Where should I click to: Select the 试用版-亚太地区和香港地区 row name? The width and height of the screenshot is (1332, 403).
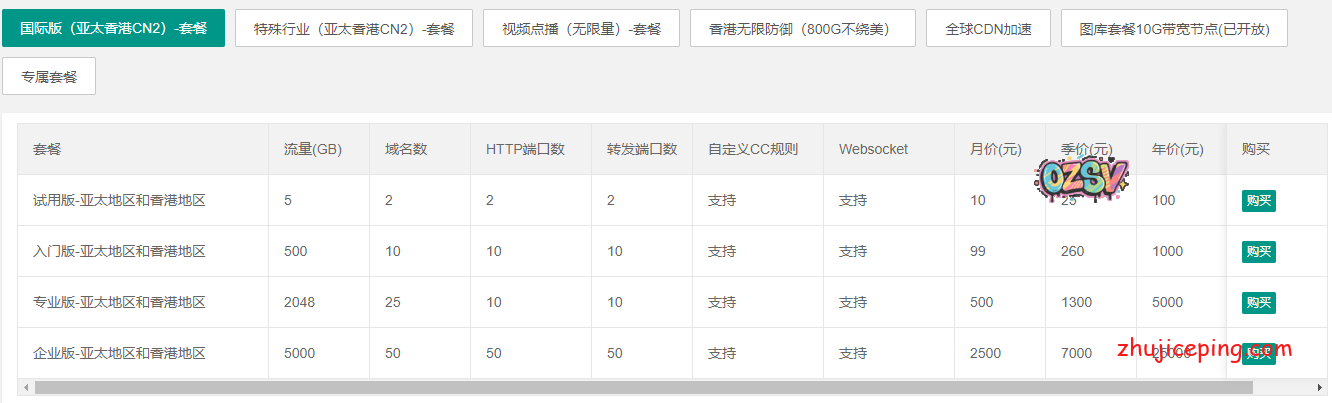119,200
